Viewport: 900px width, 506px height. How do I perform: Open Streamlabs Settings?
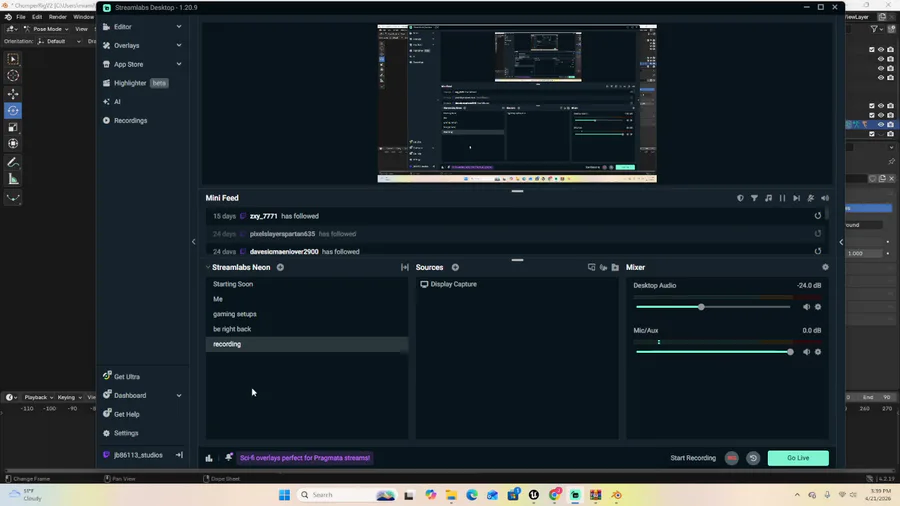(126, 433)
